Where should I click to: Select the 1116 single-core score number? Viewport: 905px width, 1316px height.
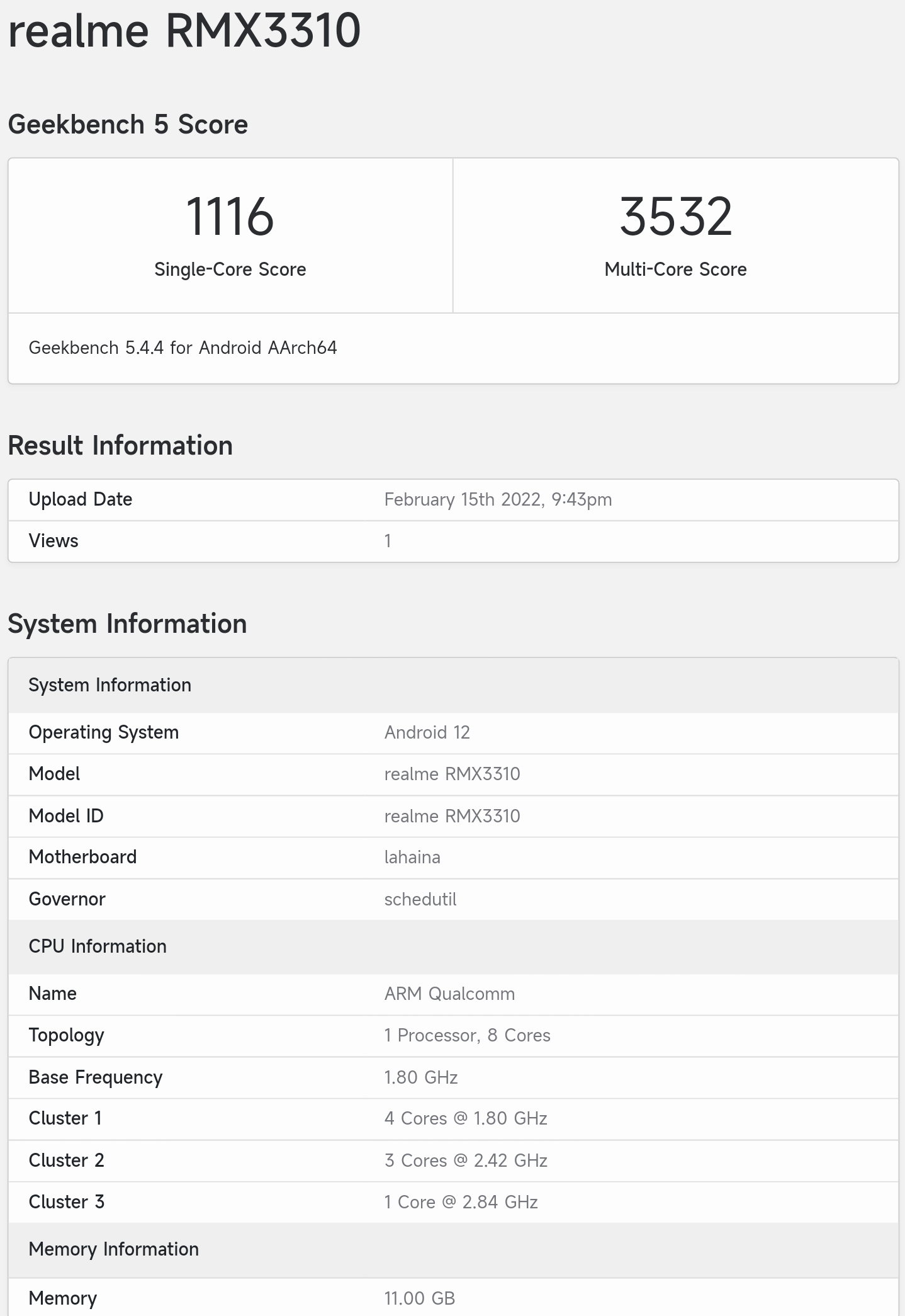(x=230, y=217)
